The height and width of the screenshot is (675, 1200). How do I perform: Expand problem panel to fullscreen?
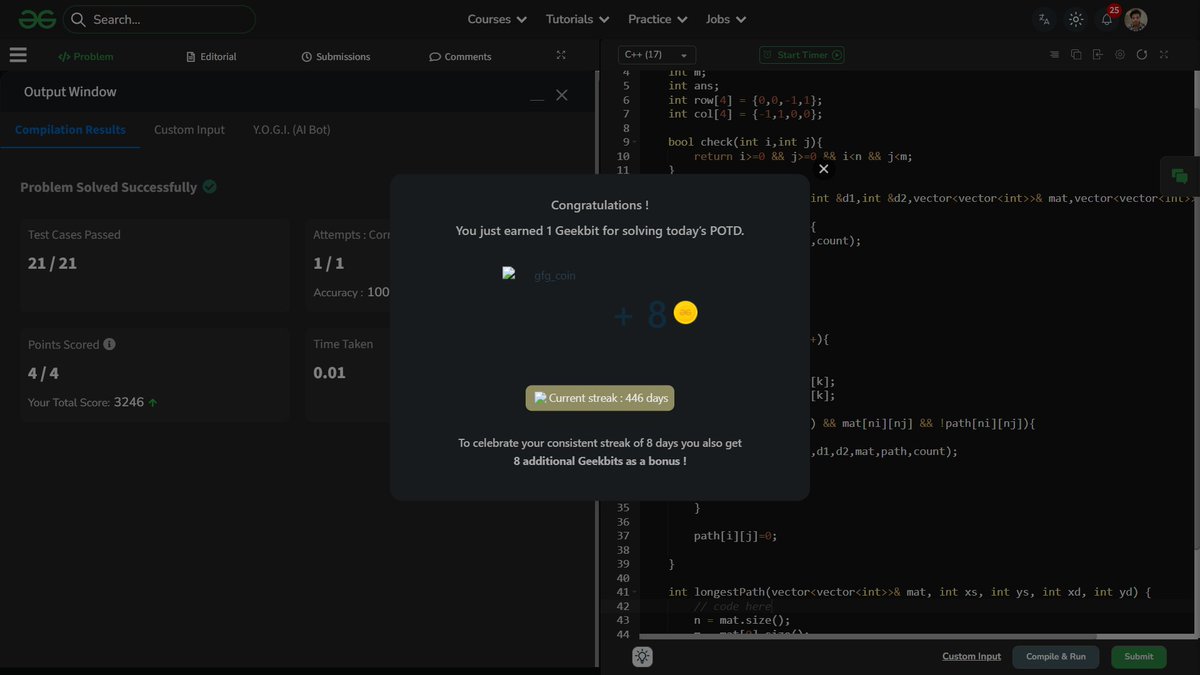(x=561, y=56)
